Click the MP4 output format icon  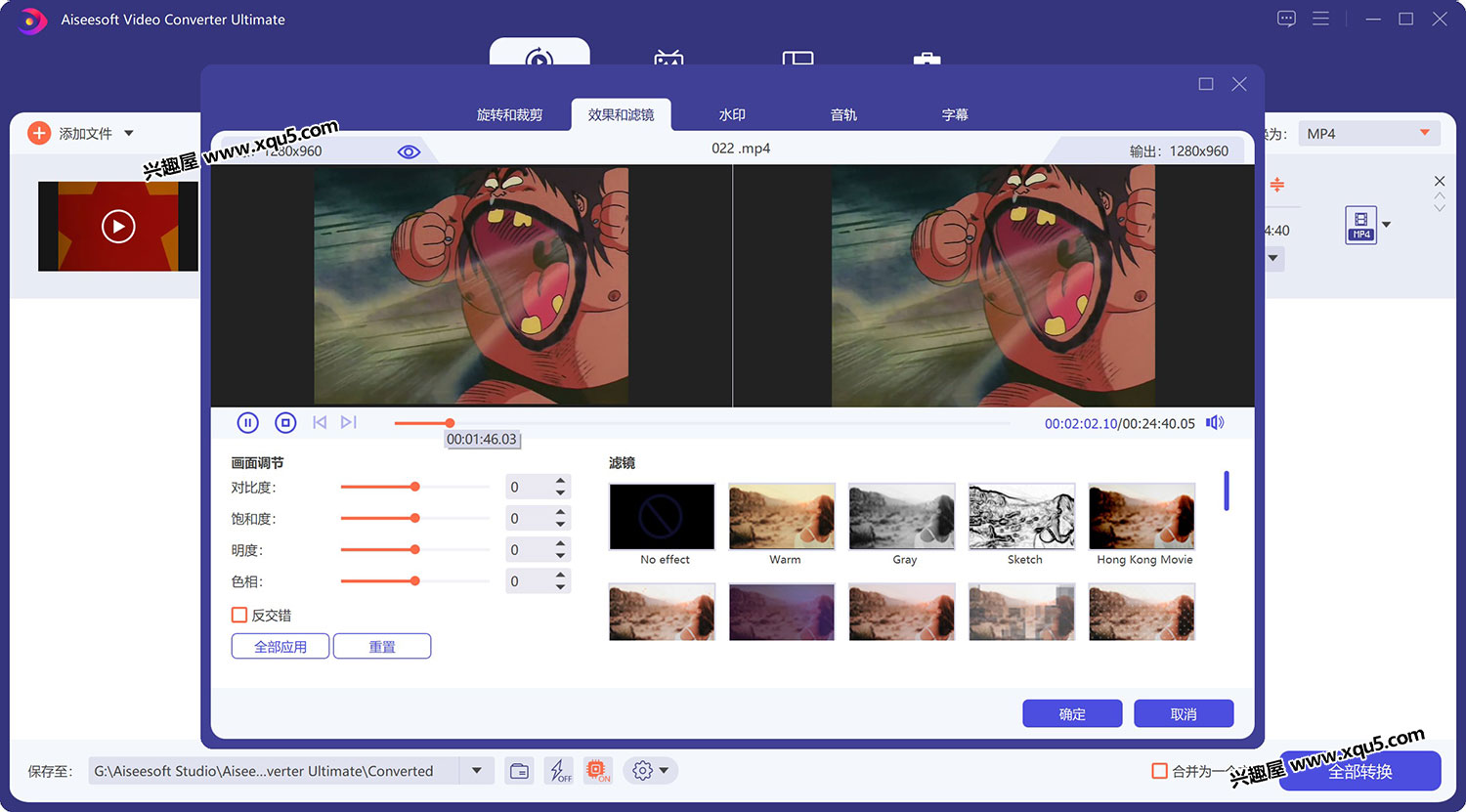(1360, 225)
